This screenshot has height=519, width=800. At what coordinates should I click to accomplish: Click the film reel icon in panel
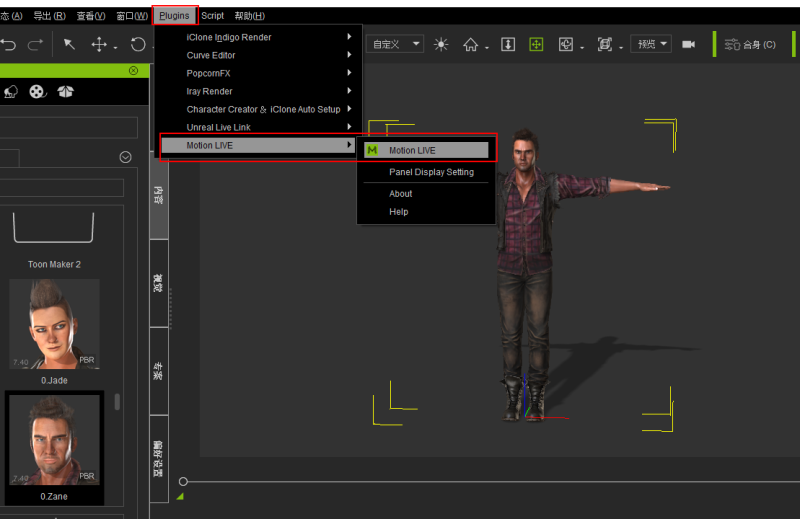(x=37, y=92)
